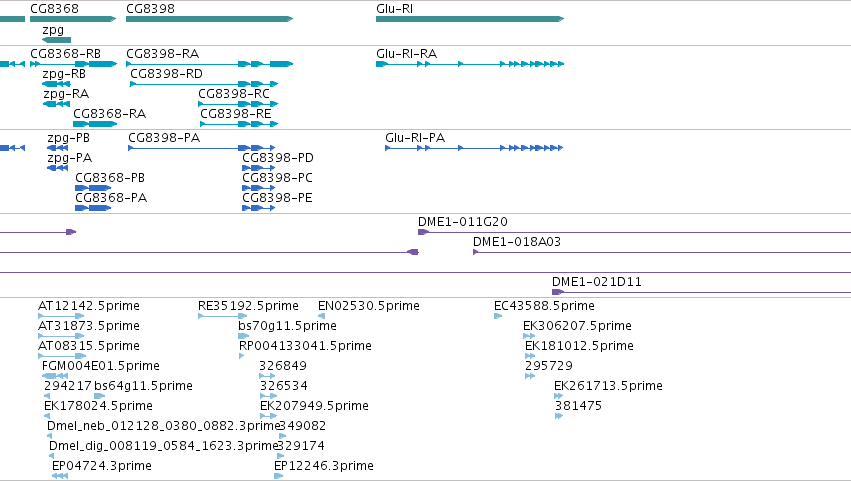This screenshot has width=851, height=481.
Task: Click the FGM004E01.5prime EST glyph
Action: pyautogui.click(x=55, y=376)
